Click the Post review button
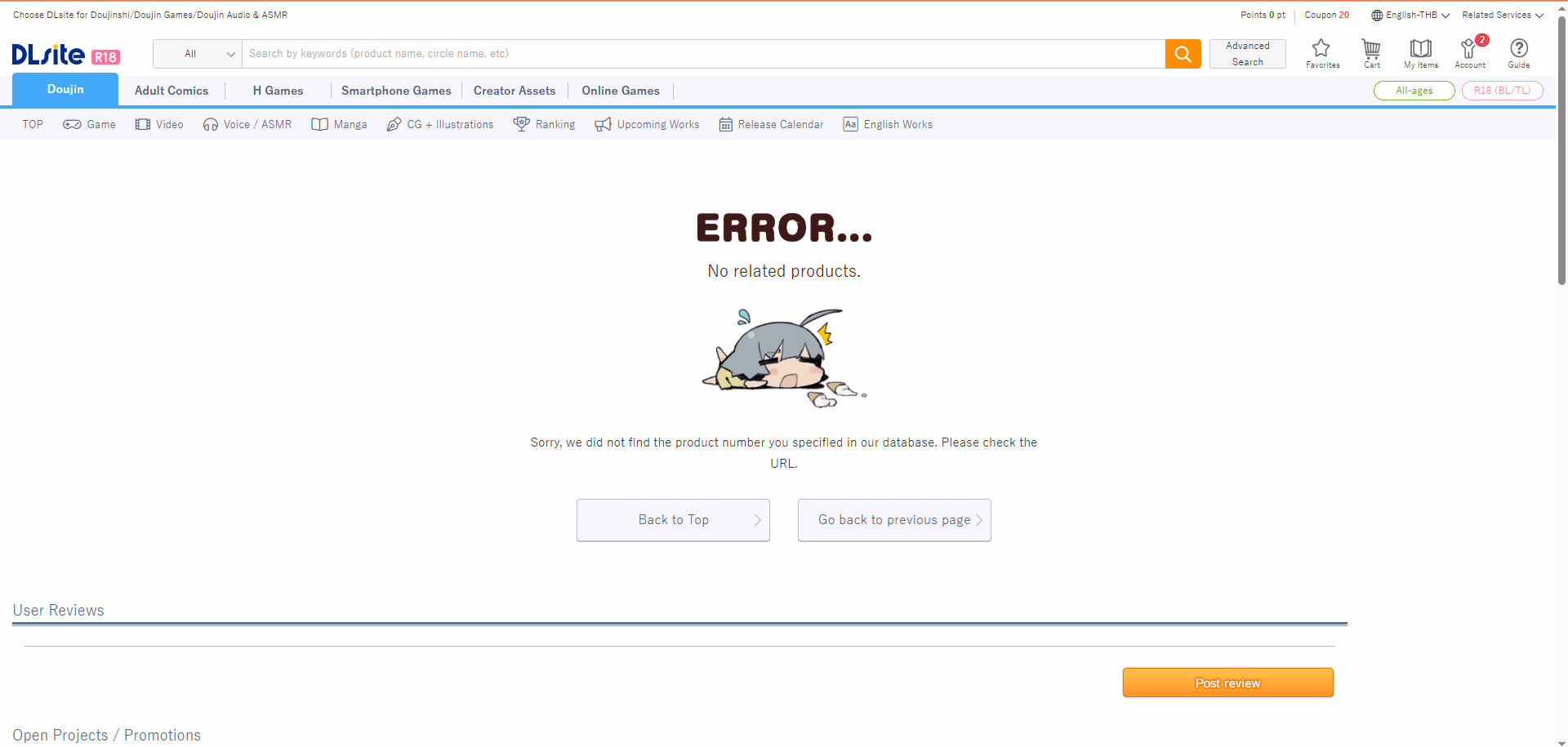Viewport: 1568px width, 747px height. [x=1227, y=683]
